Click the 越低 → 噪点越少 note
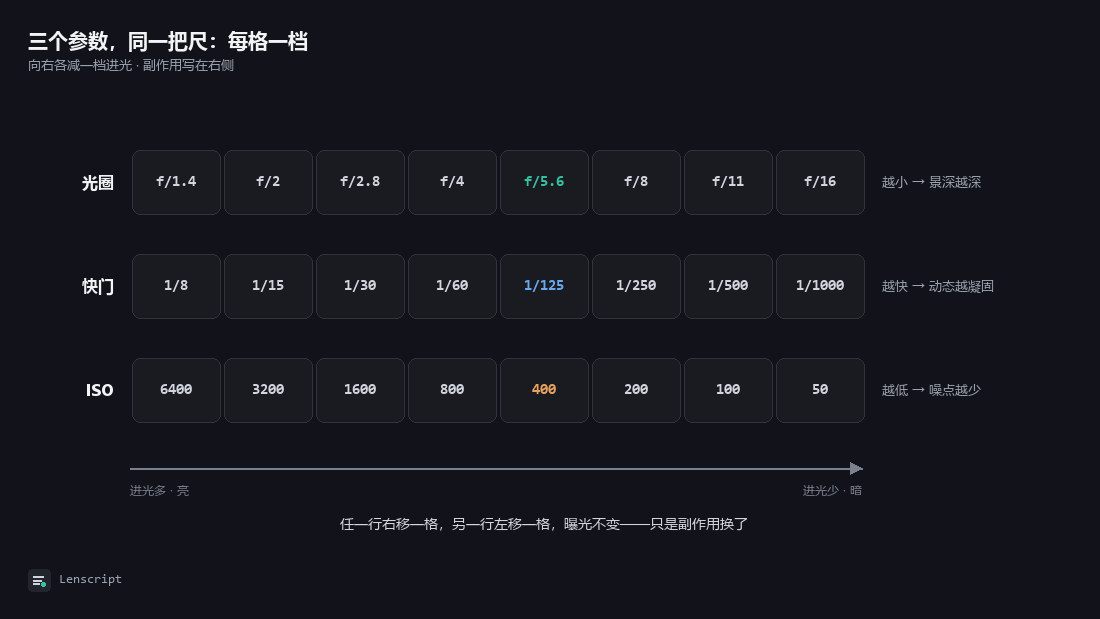 931,390
